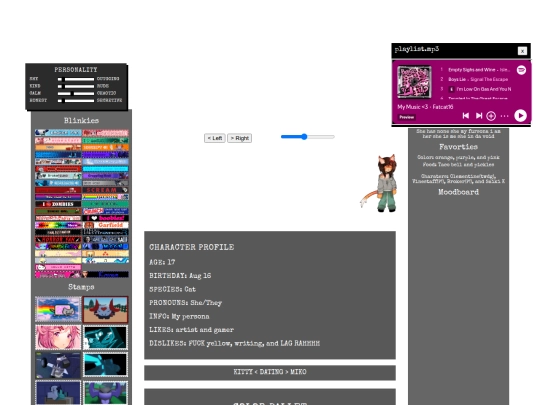540x405 pixels.
Task: Click the blue range slider handle
Action: (304, 137)
